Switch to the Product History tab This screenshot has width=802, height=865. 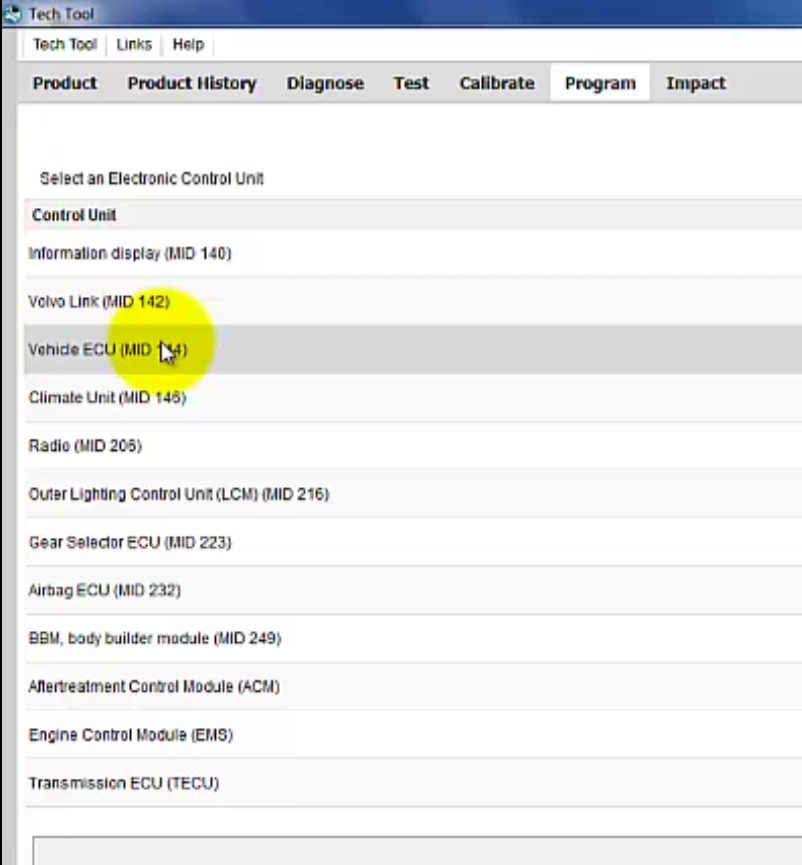(x=192, y=83)
